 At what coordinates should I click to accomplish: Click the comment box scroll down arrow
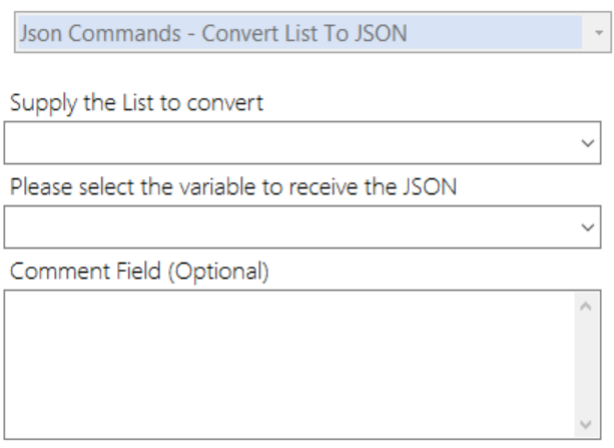(588, 422)
